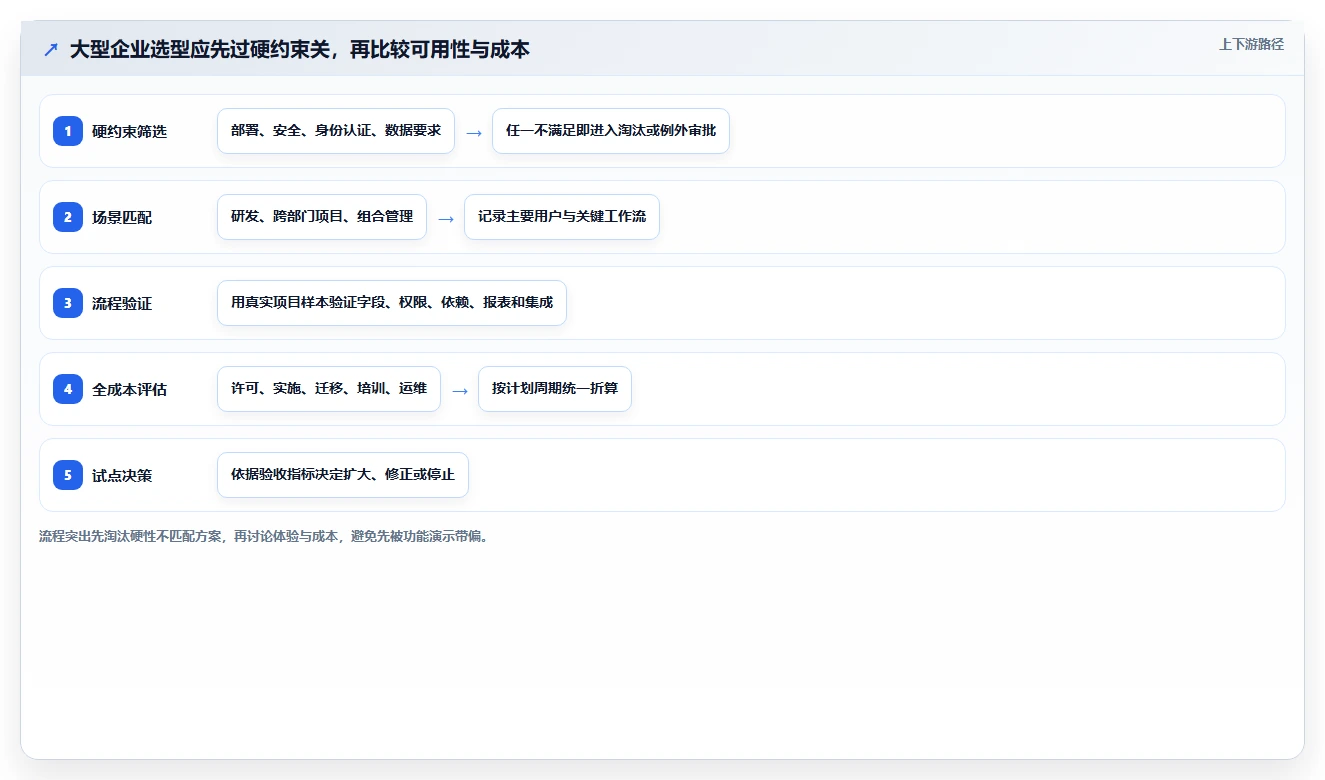Select step number 5 badge
The image size is (1325, 780).
coord(68,475)
